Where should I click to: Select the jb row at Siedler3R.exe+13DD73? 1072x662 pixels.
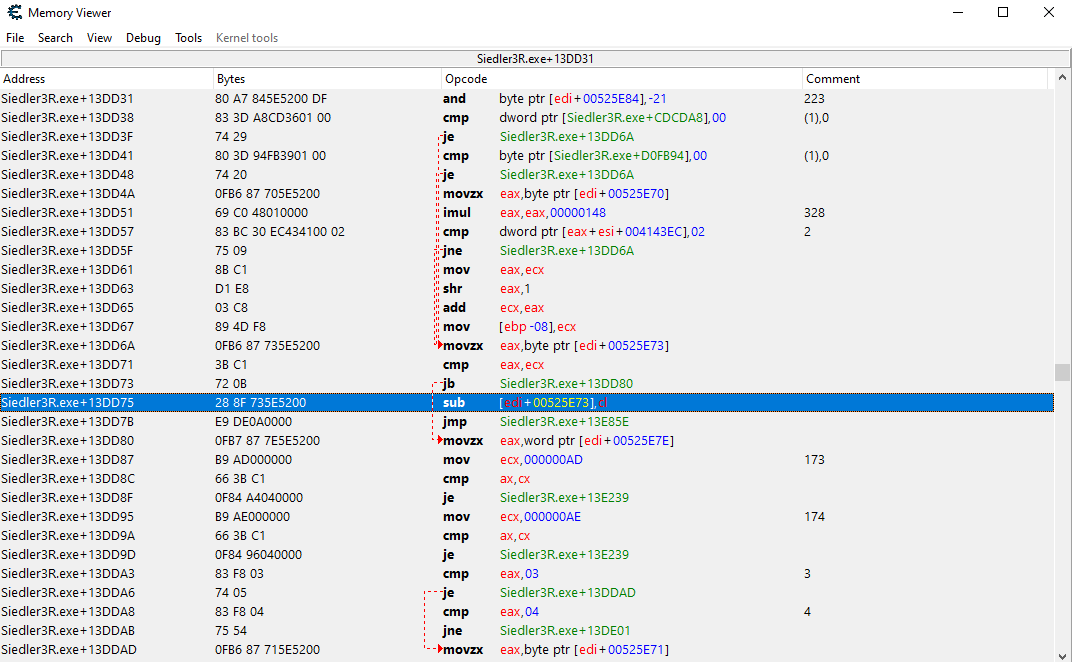coord(526,384)
